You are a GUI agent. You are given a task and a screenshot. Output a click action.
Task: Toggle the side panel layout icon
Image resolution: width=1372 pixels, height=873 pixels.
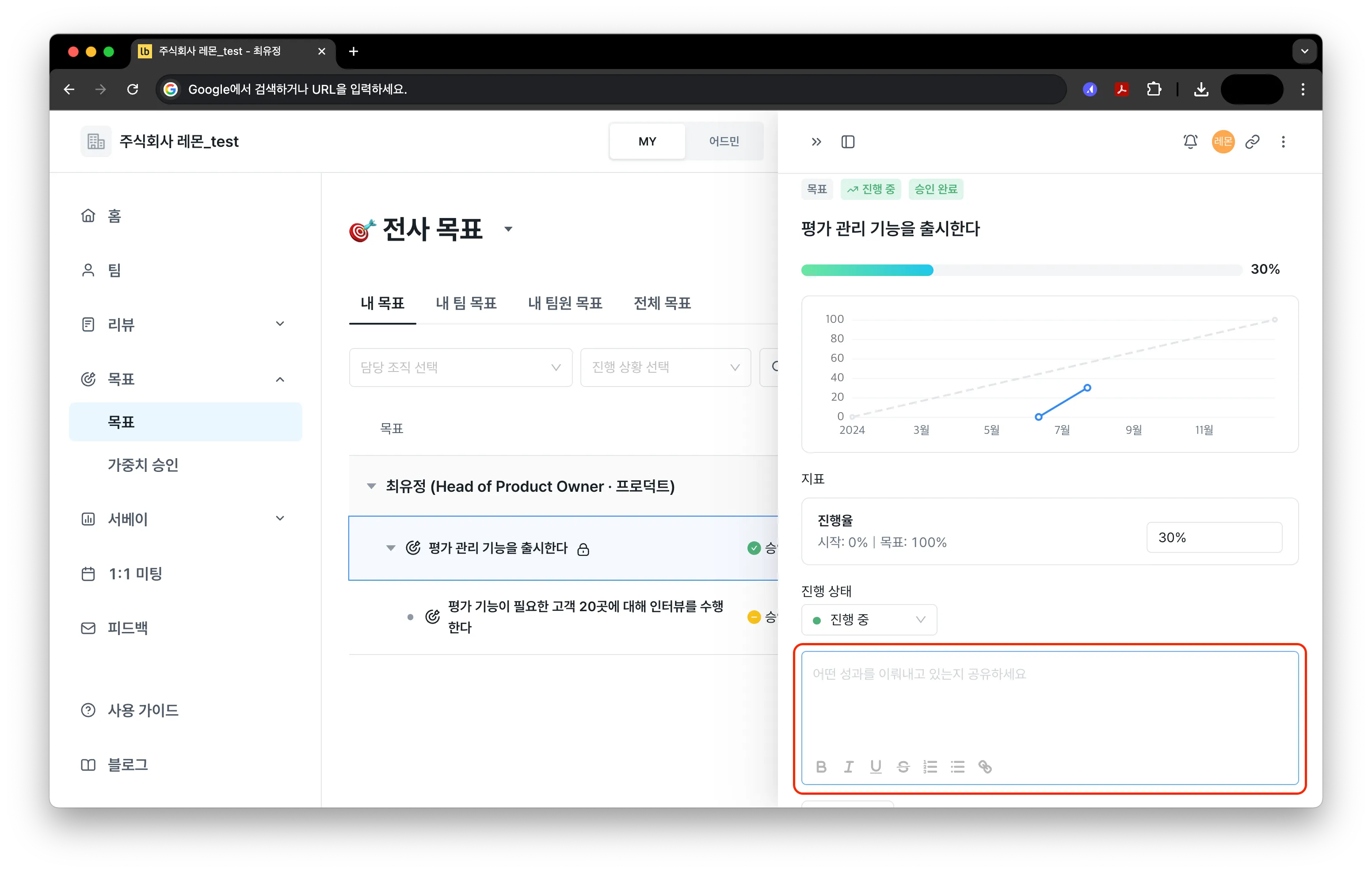pyautogui.click(x=848, y=142)
